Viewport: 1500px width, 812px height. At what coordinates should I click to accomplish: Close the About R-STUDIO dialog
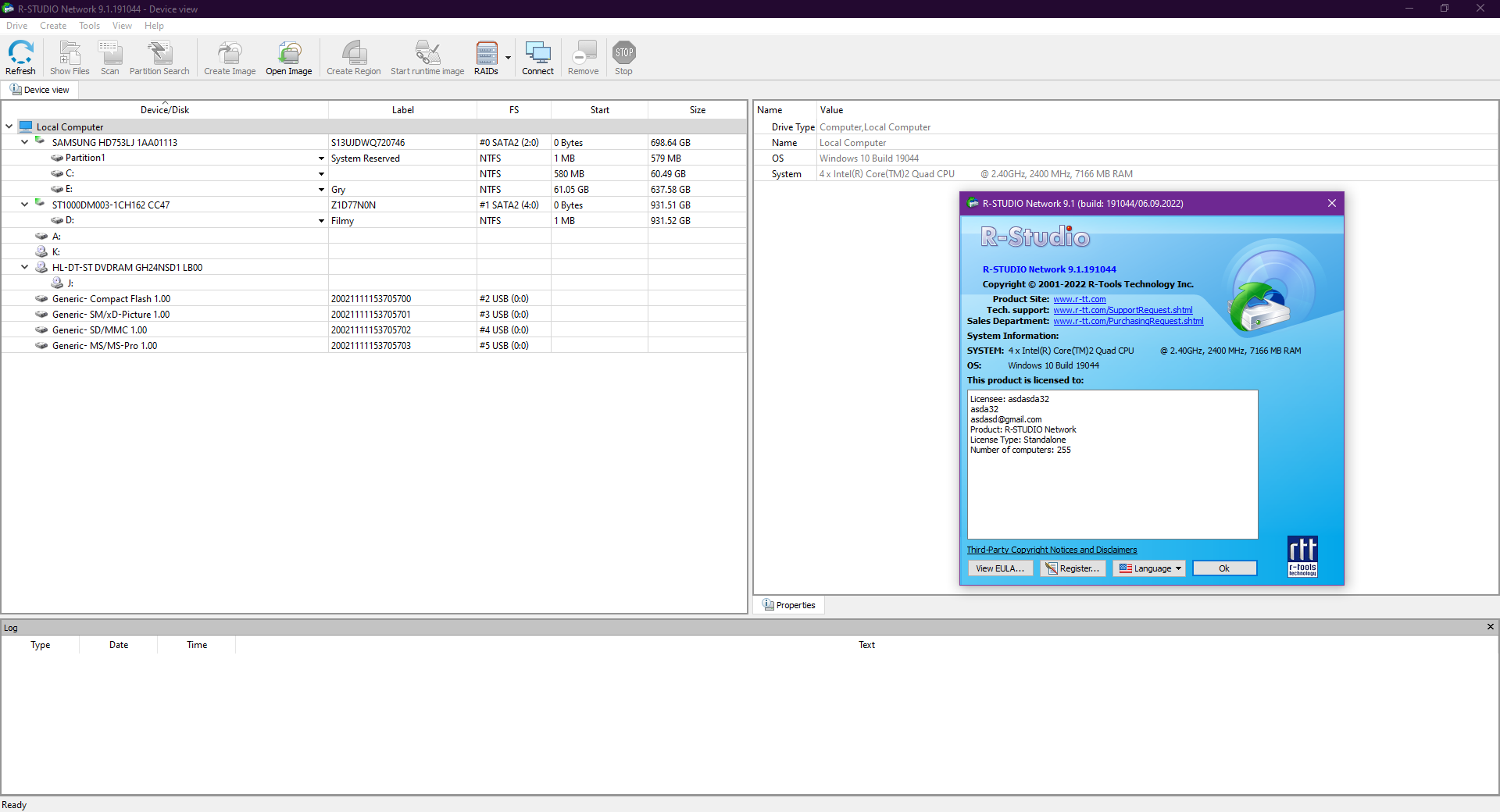[1332, 203]
